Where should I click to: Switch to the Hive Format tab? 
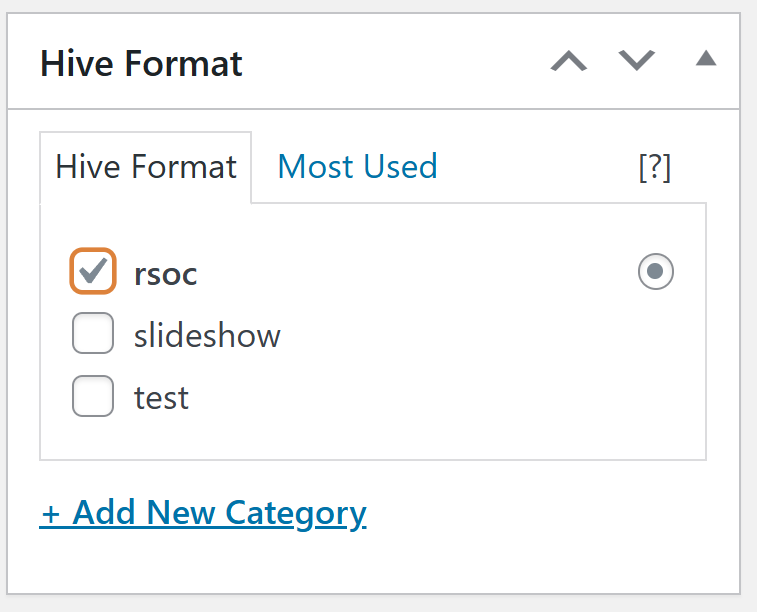[146, 167]
